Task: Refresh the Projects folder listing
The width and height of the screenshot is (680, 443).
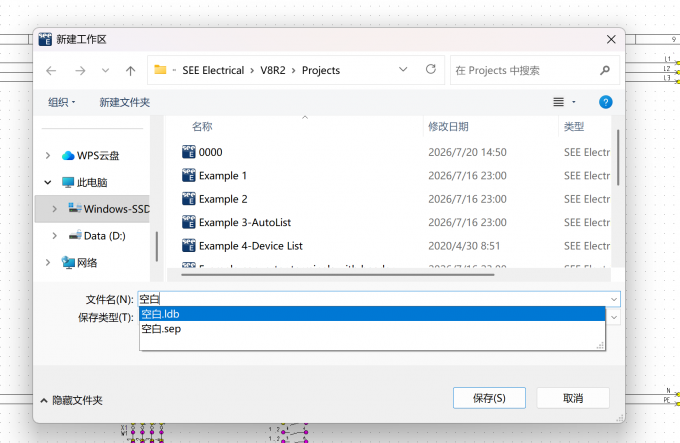Action: click(431, 69)
